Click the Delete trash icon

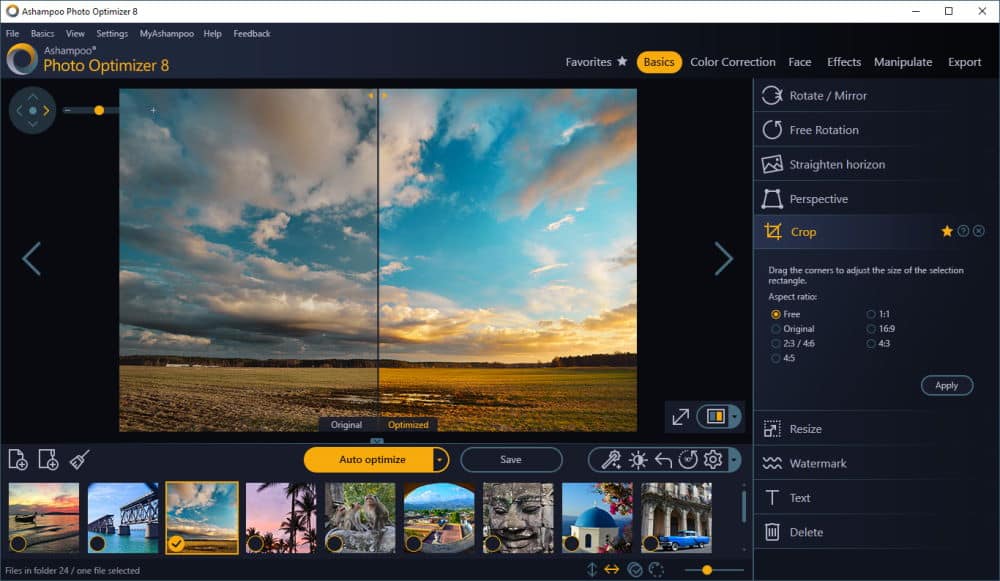[772, 532]
